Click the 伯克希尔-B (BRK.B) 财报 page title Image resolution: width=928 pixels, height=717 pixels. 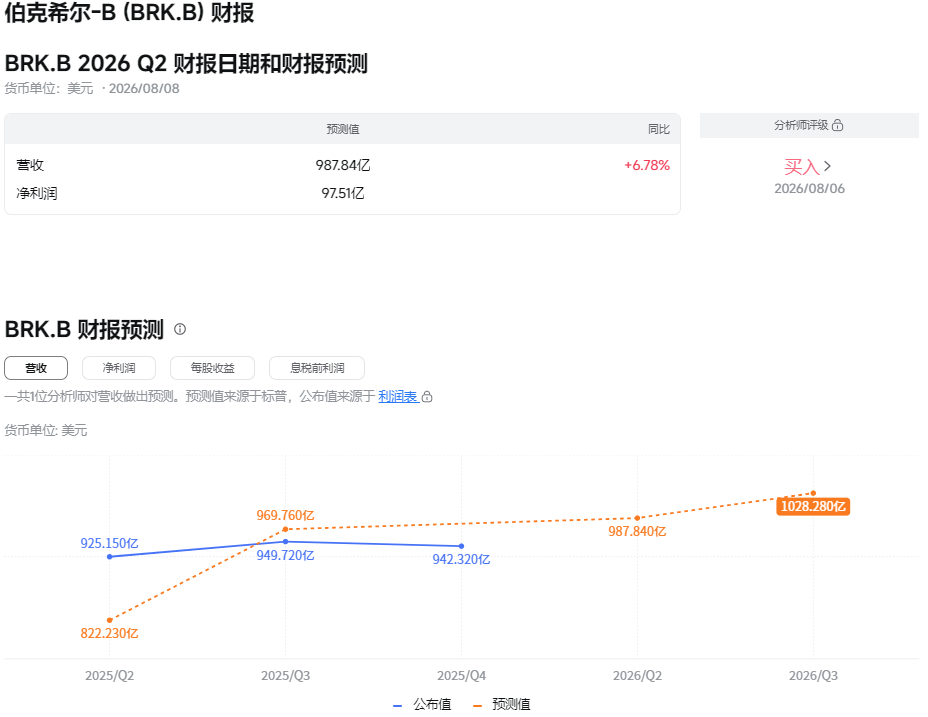tap(130, 12)
